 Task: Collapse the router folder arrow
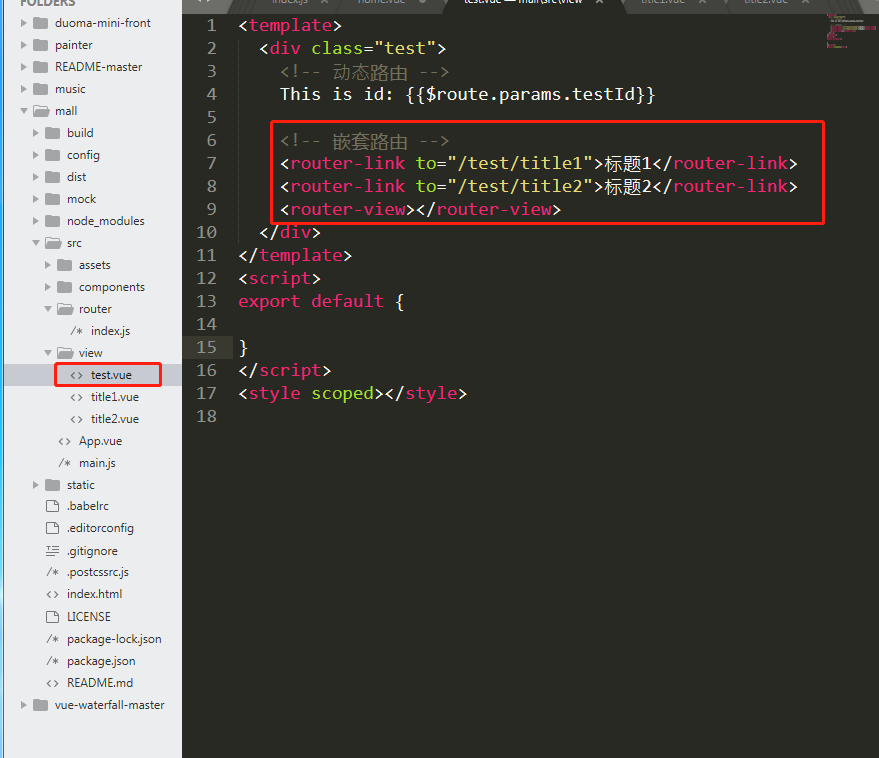coord(48,309)
